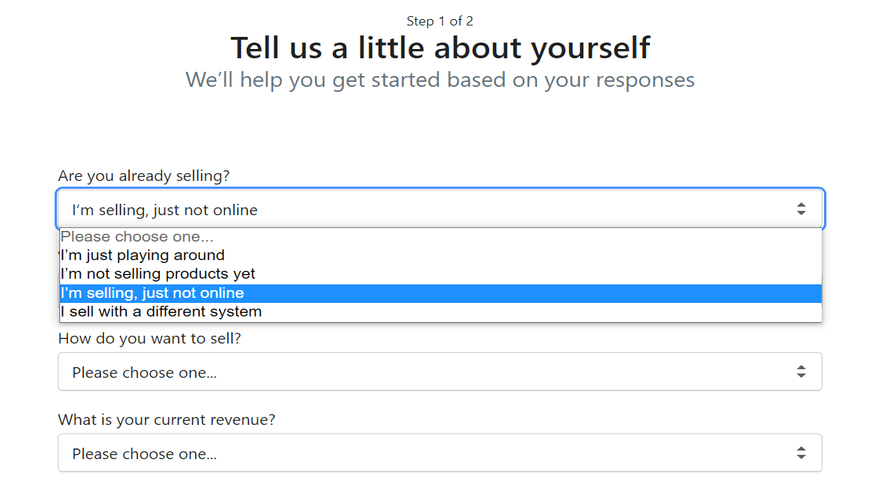Open the 'What is your current revenue?' dropdown
This screenshot has height=490, width=880.
pyautogui.click(x=440, y=453)
